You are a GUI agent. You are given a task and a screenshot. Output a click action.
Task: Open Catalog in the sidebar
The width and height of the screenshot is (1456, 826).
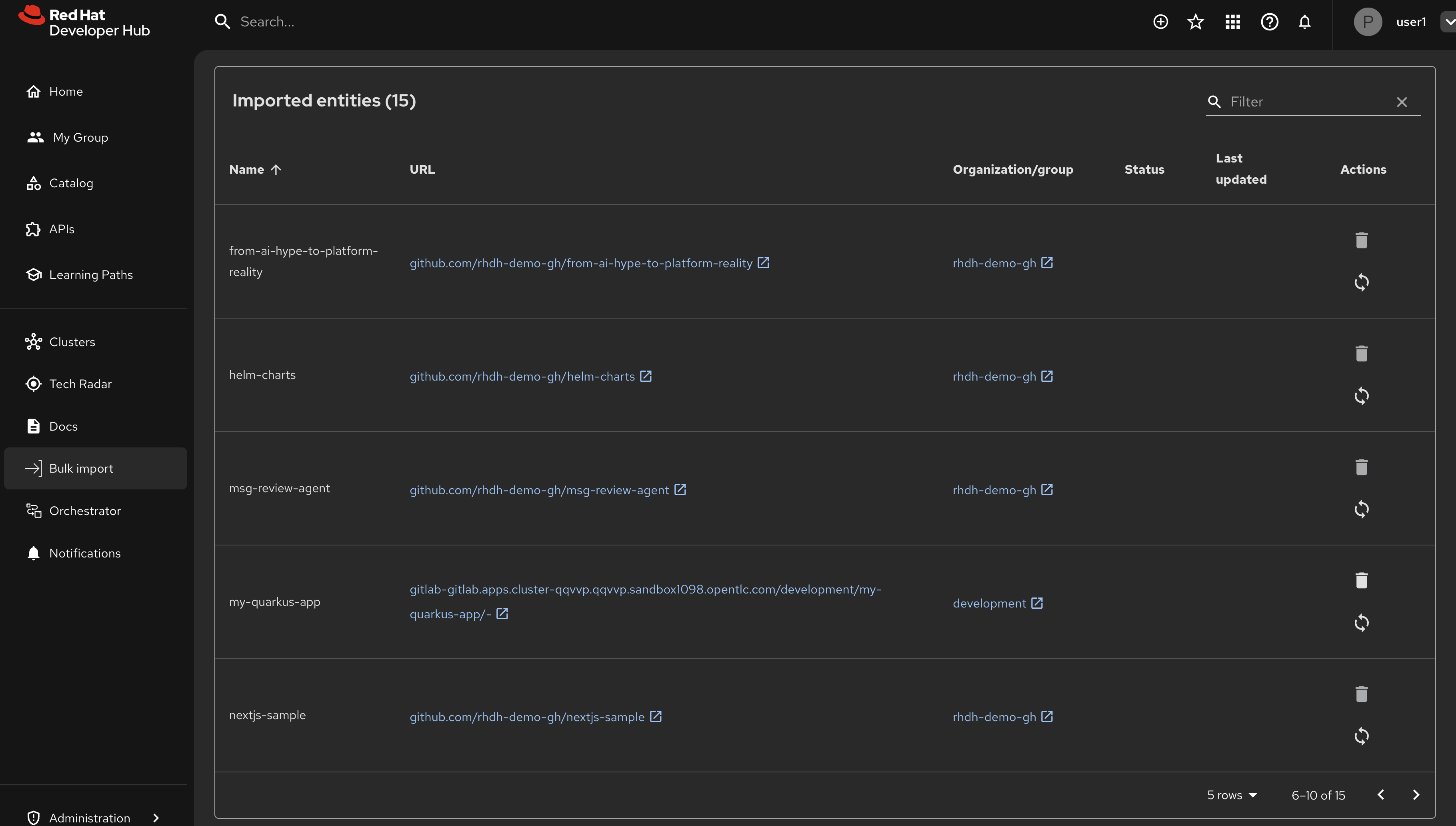point(71,182)
